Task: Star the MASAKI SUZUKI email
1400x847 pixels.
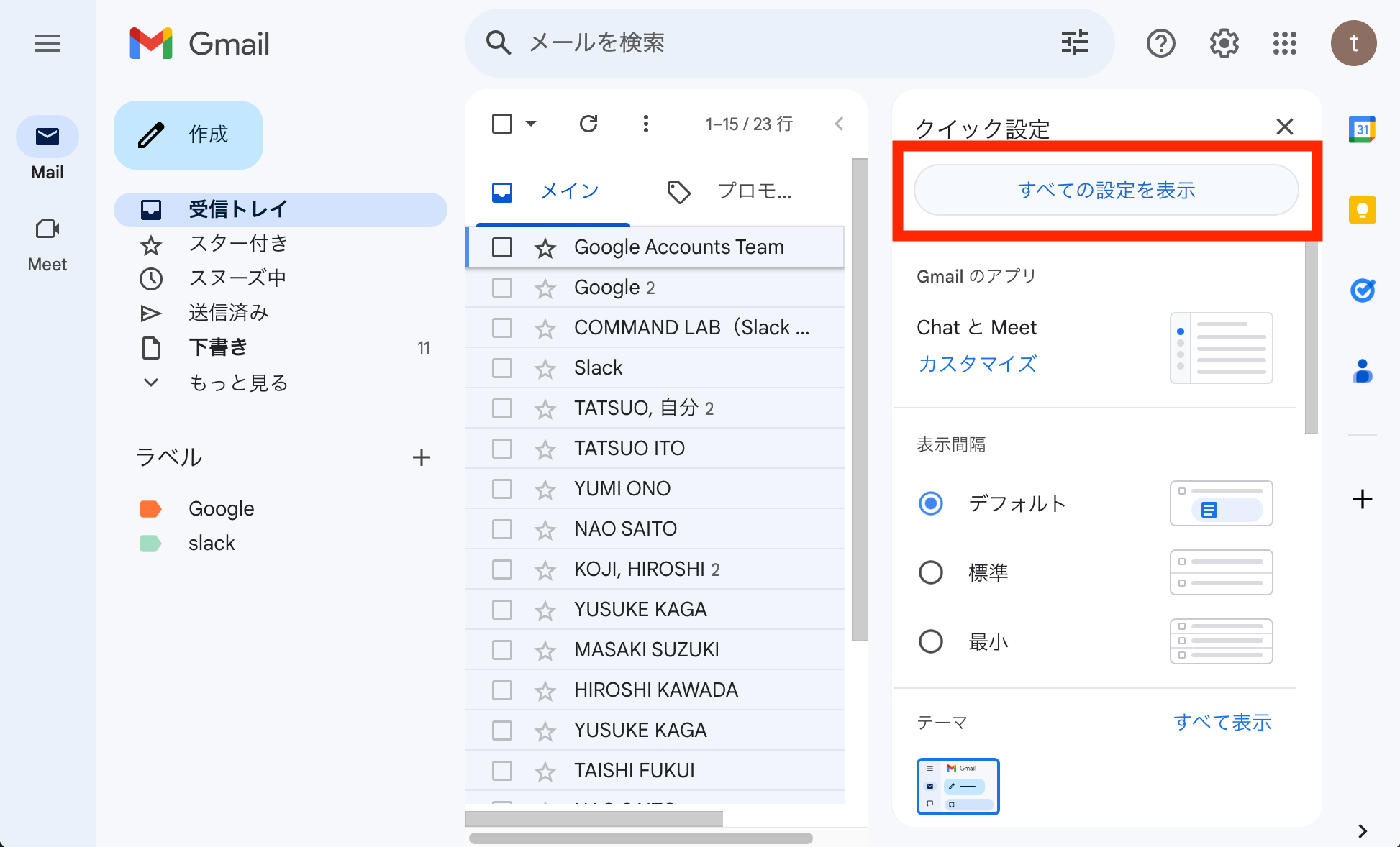Action: (545, 651)
